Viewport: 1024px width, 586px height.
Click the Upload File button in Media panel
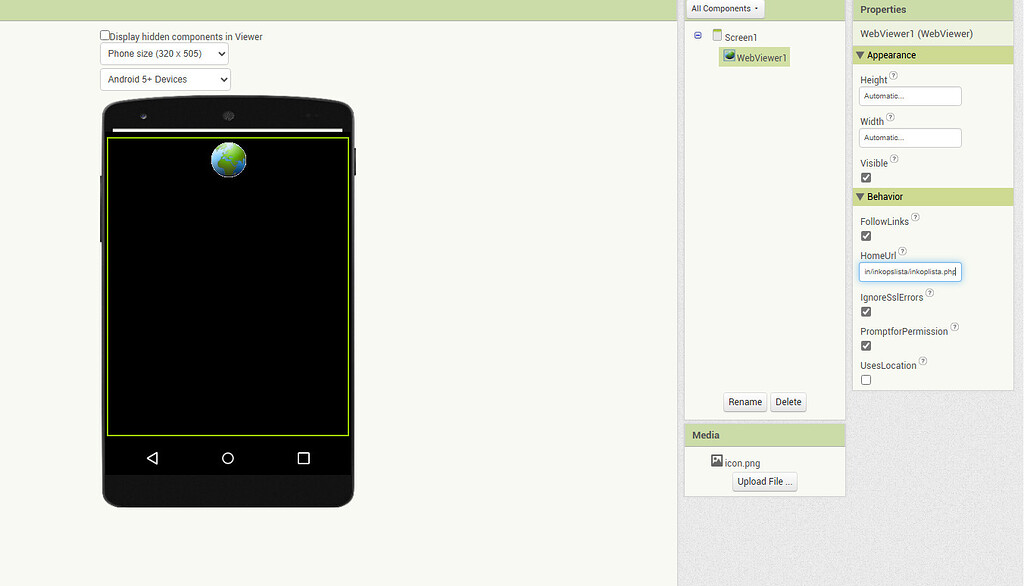coord(764,481)
